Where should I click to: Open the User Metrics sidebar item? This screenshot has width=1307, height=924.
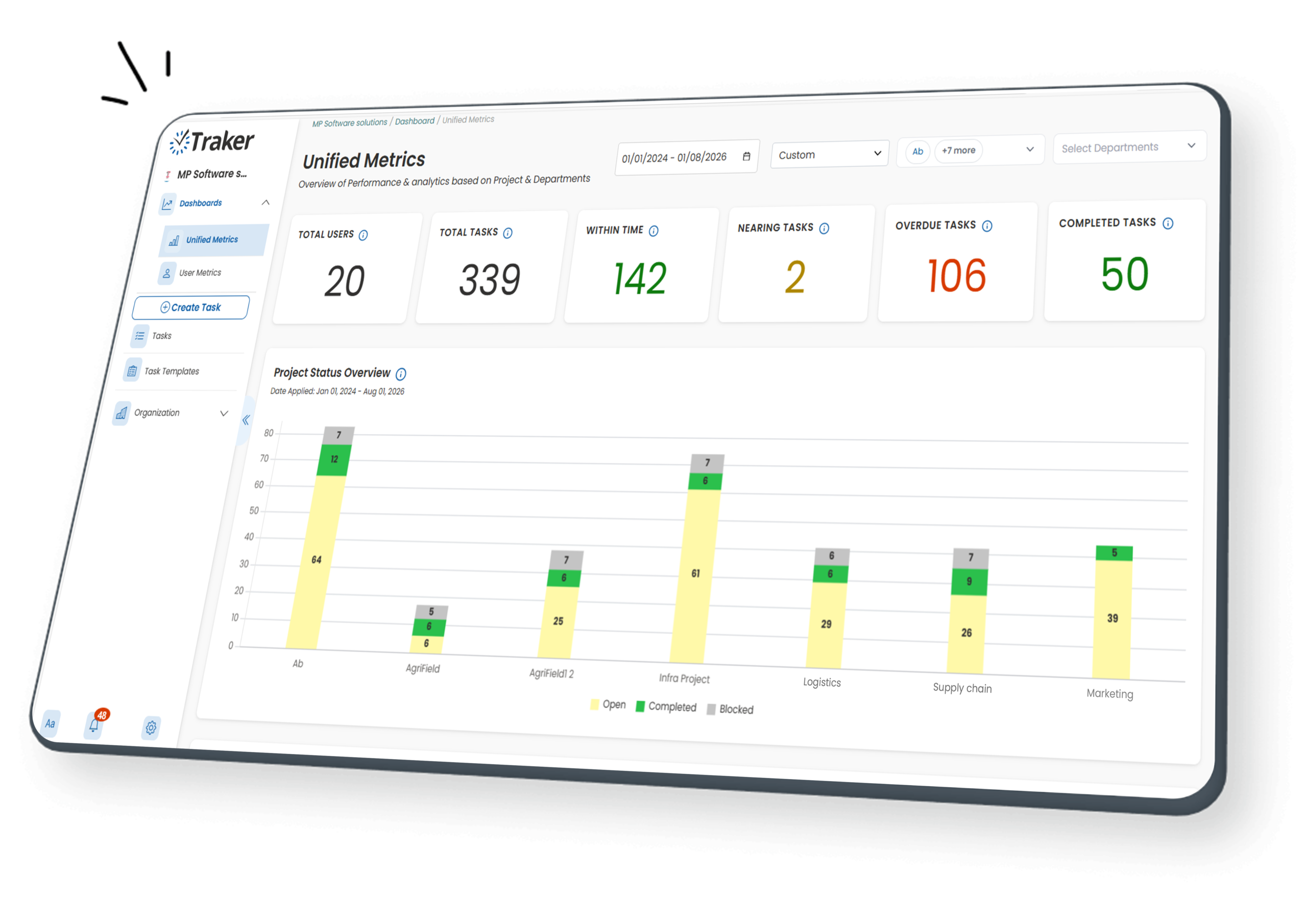point(200,273)
